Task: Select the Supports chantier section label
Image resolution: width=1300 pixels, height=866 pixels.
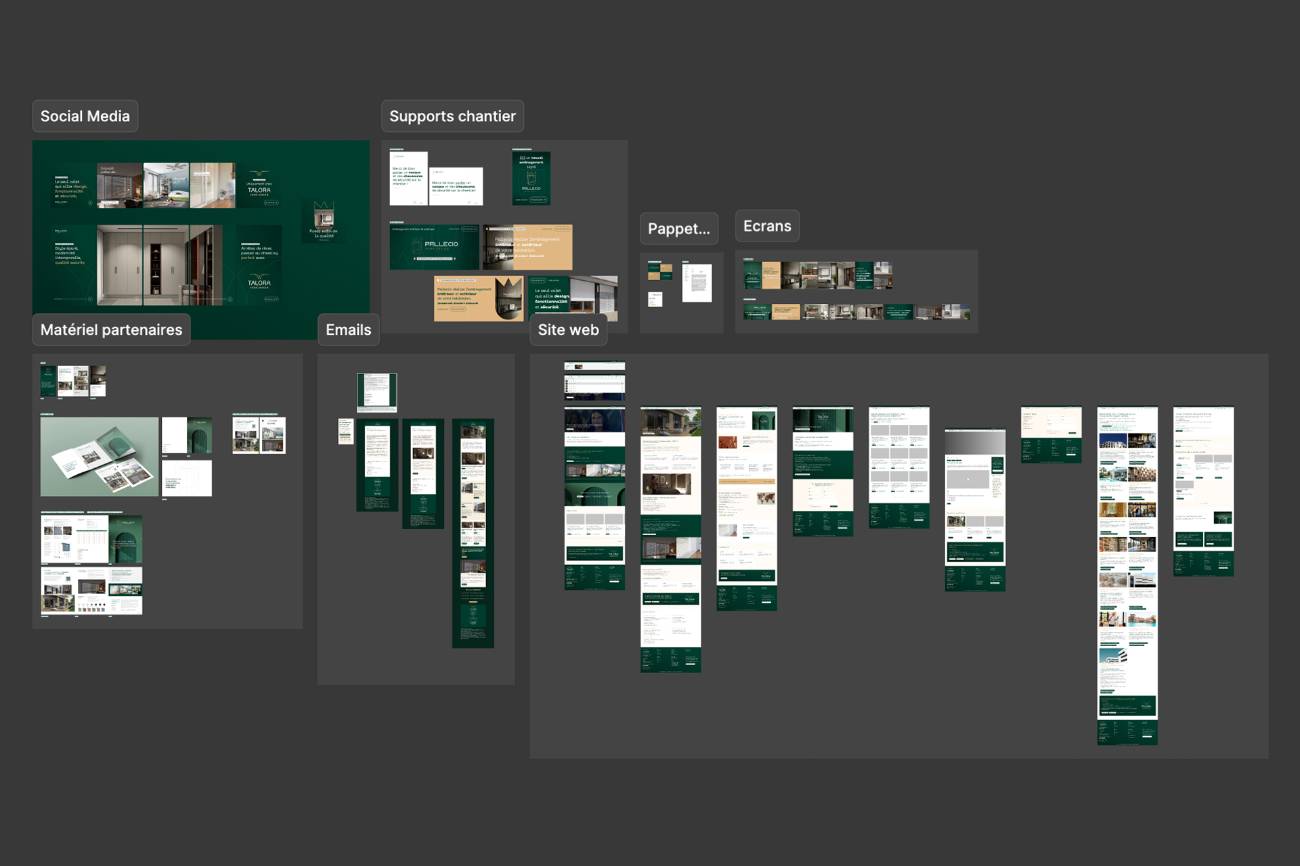Action: [452, 116]
